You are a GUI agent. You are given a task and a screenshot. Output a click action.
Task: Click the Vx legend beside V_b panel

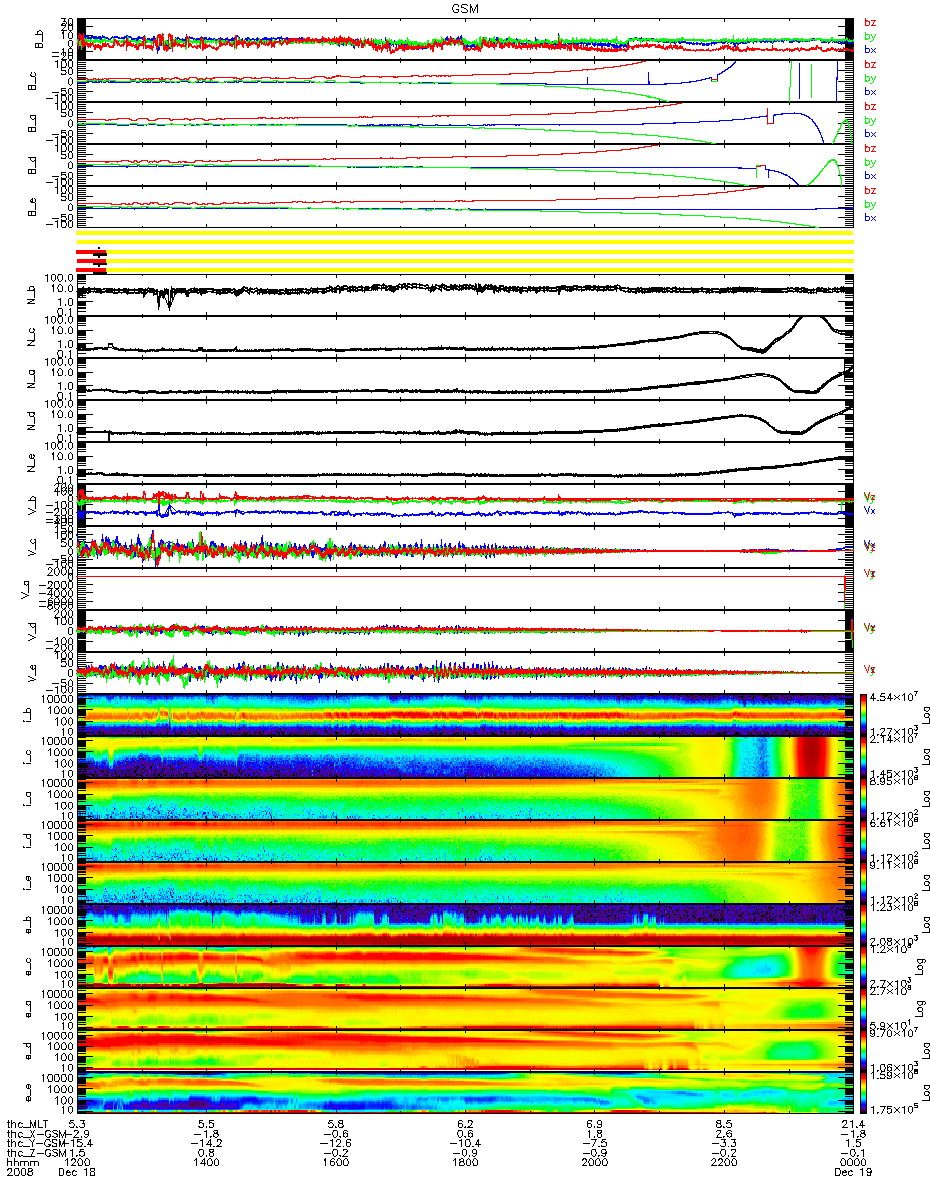(x=870, y=510)
